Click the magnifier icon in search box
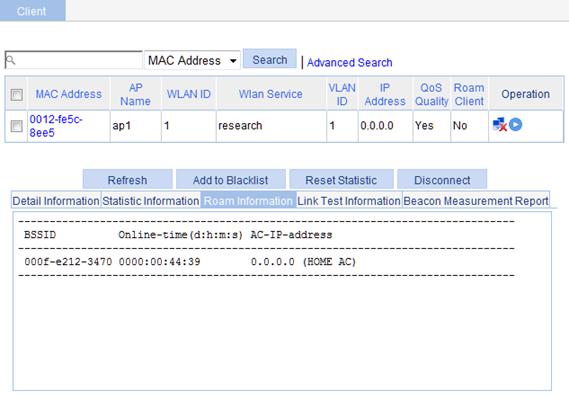569x399 pixels. (x=11, y=60)
